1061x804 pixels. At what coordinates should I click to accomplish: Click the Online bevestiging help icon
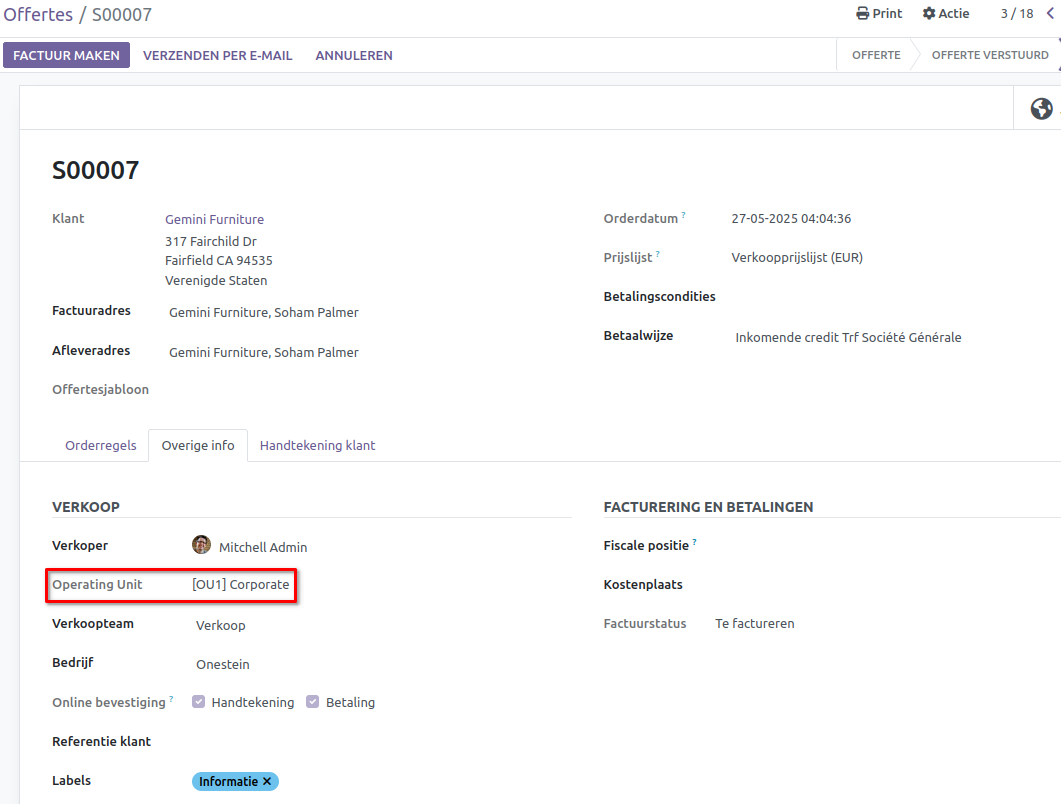click(171, 699)
